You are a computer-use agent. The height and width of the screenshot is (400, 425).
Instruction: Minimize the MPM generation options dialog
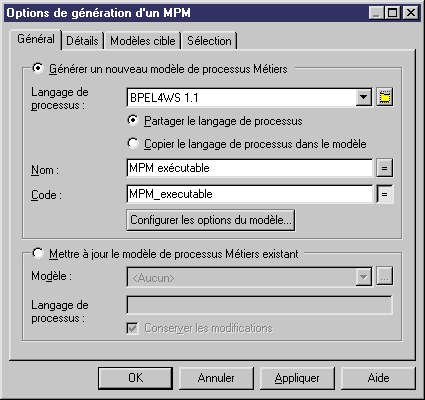[x=376, y=13]
